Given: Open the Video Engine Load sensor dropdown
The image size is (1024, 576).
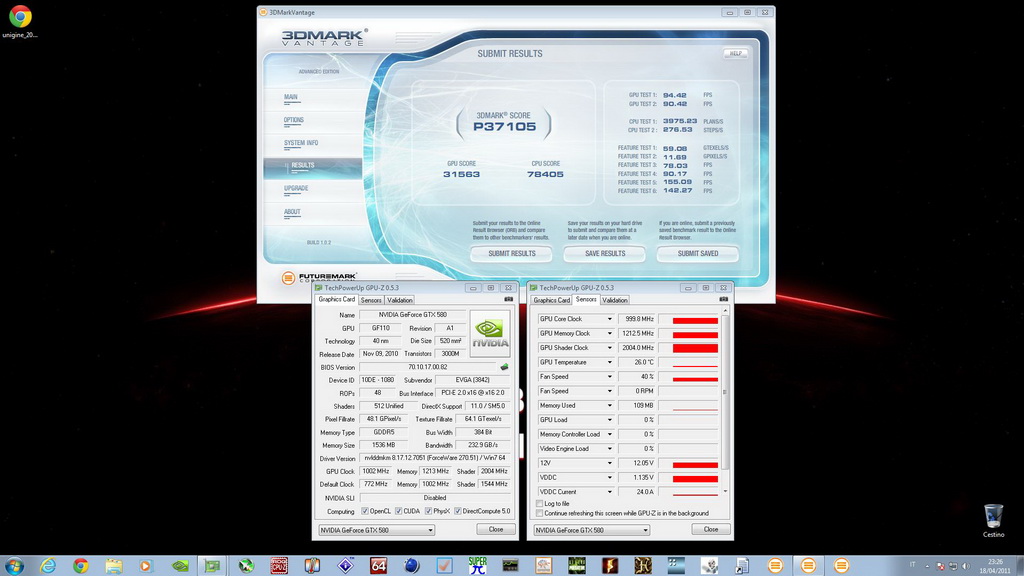Looking at the screenshot, I should [609, 449].
